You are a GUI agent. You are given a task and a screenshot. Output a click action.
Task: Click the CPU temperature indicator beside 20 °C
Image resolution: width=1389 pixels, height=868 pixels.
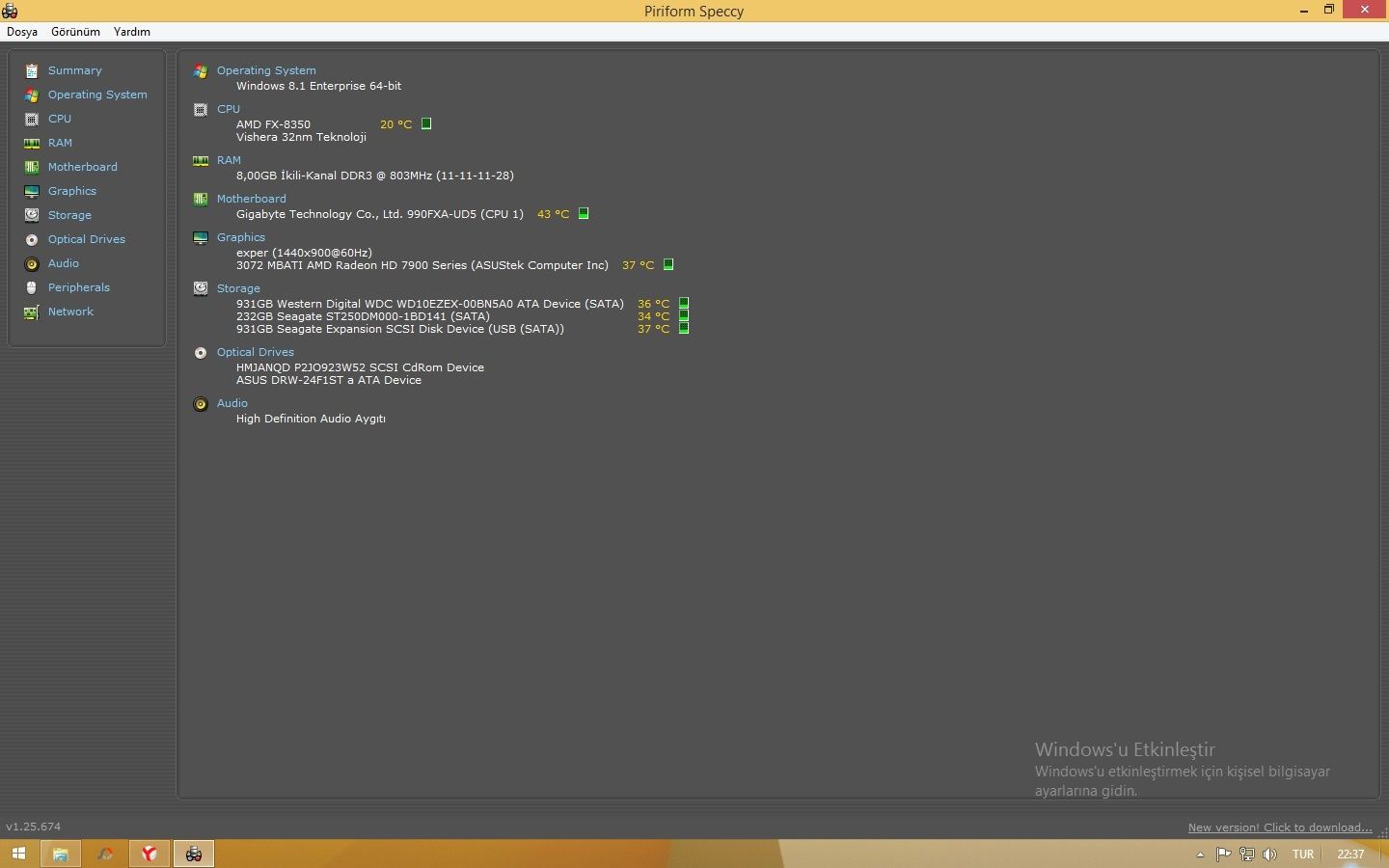(426, 123)
